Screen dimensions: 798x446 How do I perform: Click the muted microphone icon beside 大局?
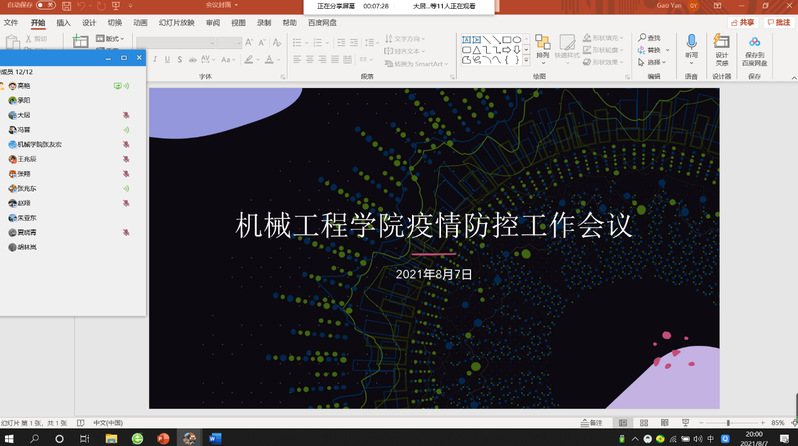[x=126, y=115]
